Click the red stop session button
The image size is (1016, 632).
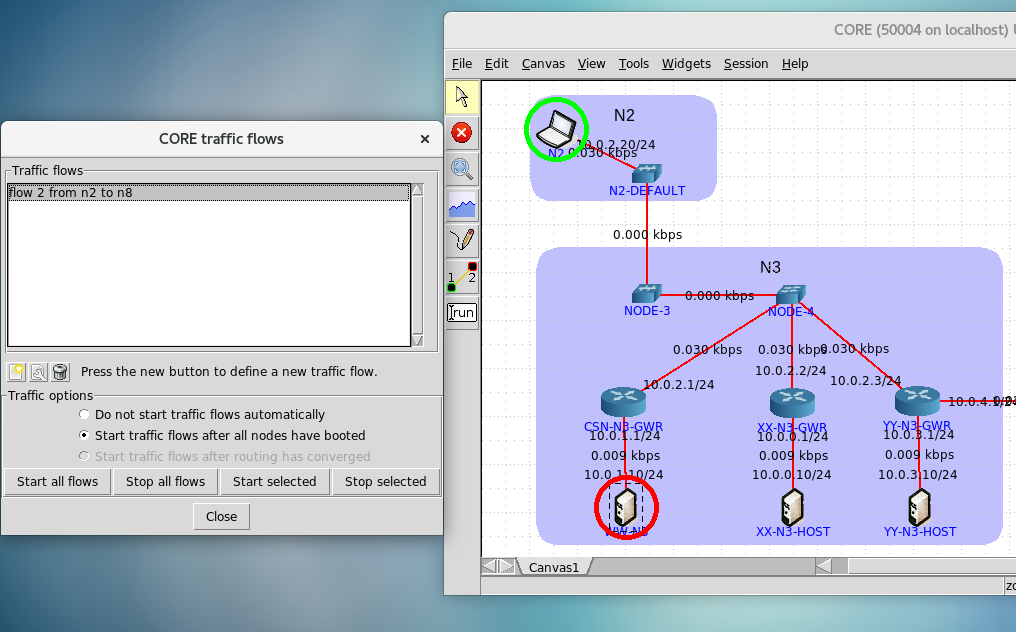tap(462, 132)
